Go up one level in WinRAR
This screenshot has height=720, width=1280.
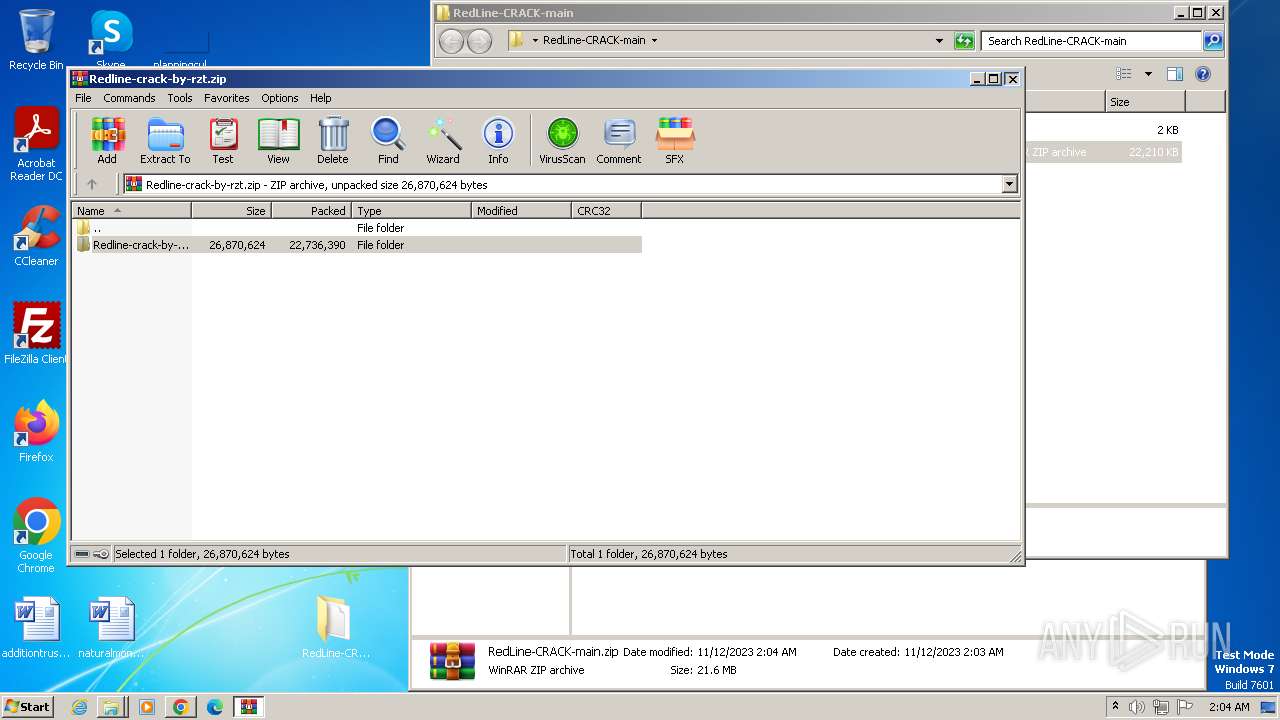(x=92, y=184)
